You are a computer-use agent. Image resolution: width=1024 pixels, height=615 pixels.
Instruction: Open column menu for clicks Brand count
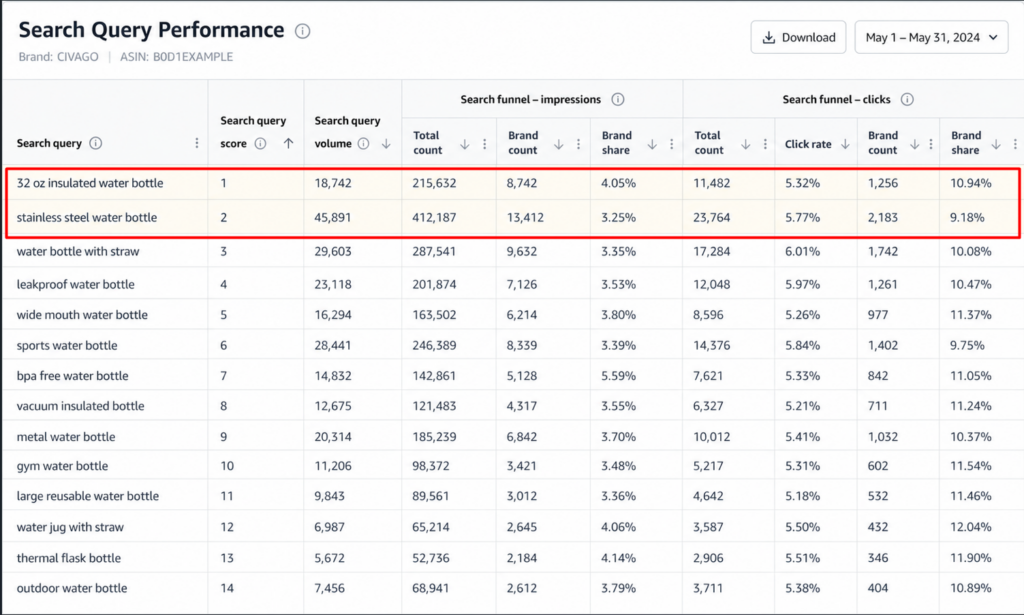tap(931, 144)
